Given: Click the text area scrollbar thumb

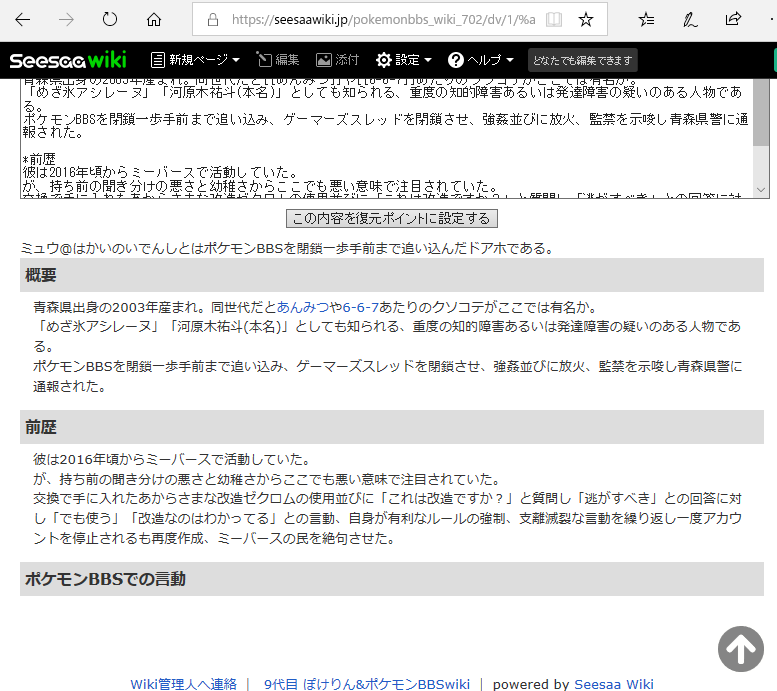Looking at the screenshot, I should (x=761, y=113).
